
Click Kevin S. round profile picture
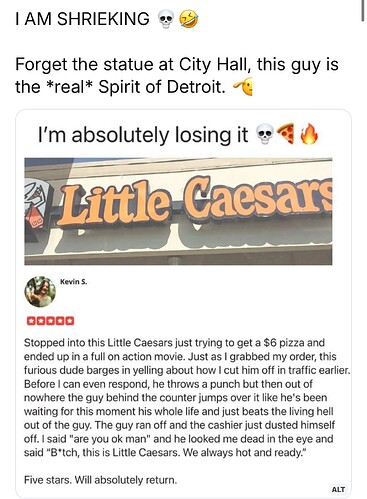(x=40, y=291)
